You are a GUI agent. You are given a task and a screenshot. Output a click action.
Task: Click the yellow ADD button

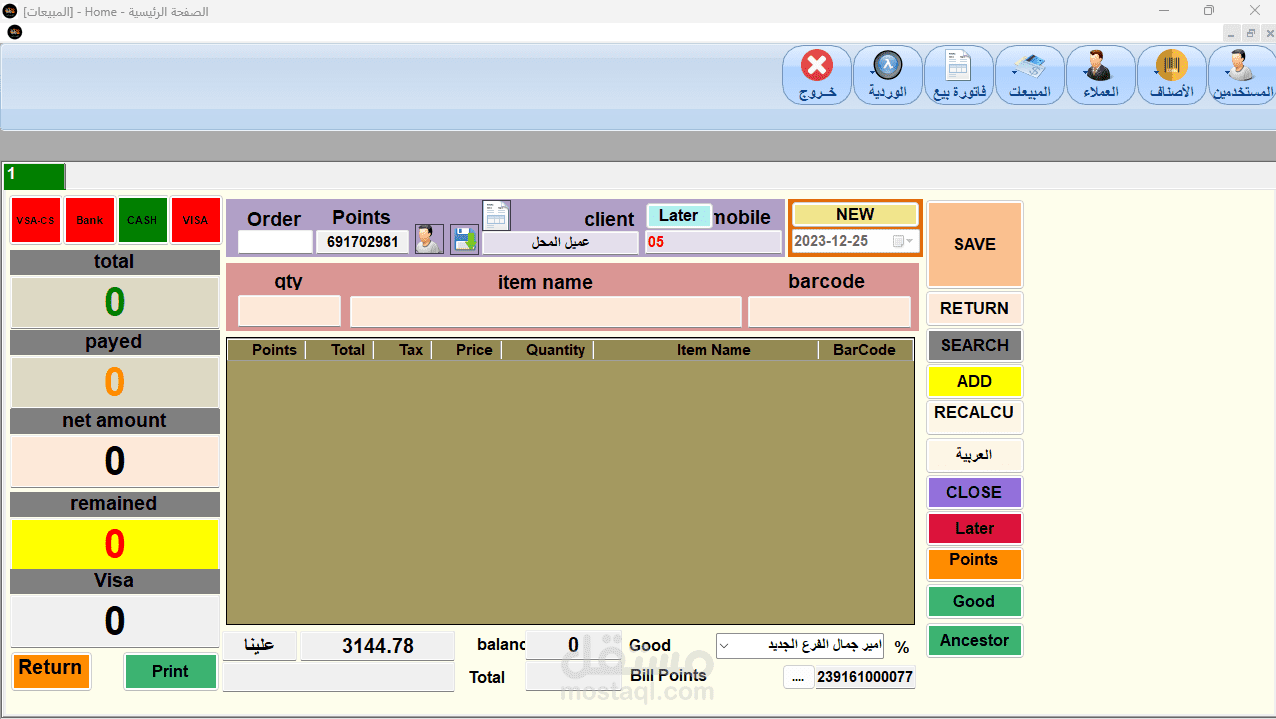(975, 381)
